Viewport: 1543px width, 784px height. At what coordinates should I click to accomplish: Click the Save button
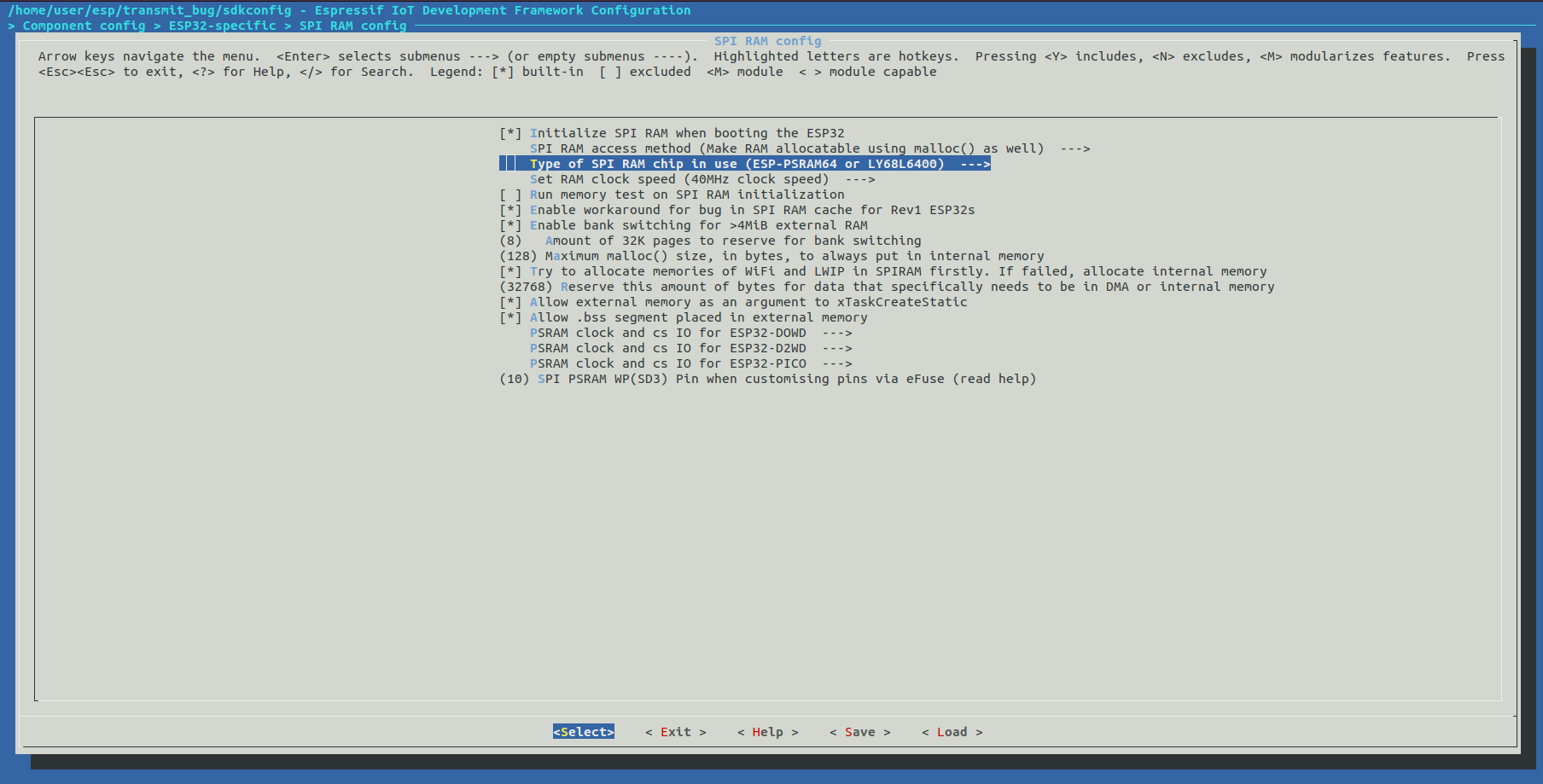860,732
